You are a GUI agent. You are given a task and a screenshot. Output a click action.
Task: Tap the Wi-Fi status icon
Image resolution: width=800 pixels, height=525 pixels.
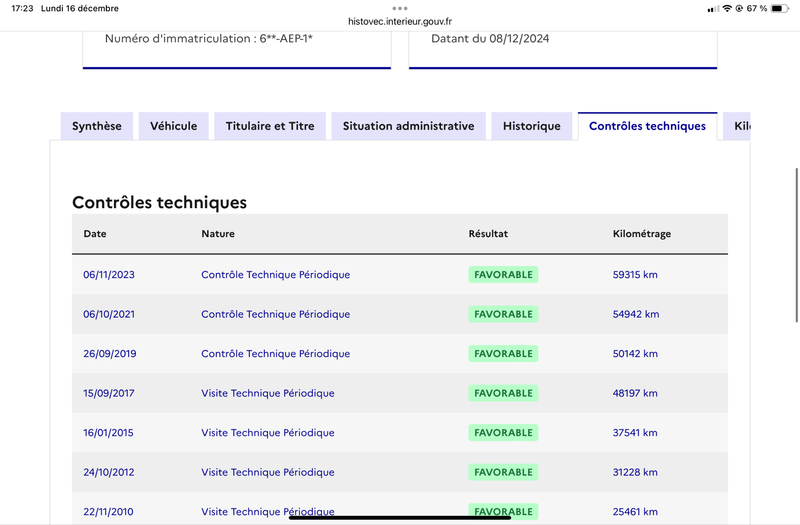pyautogui.click(x=727, y=8)
